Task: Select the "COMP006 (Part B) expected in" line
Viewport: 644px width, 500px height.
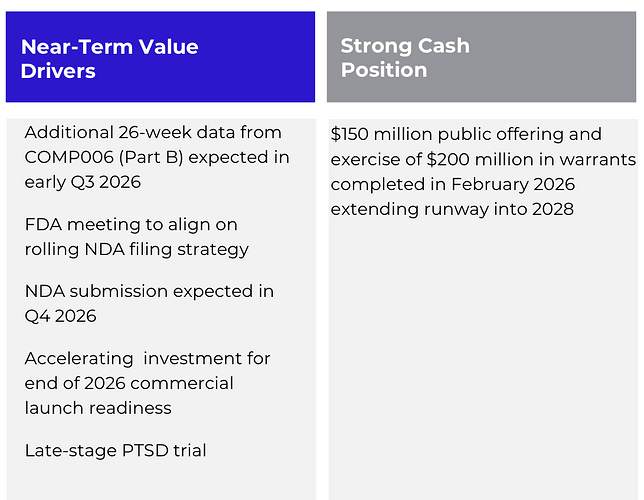Action: pyautogui.click(x=157, y=158)
